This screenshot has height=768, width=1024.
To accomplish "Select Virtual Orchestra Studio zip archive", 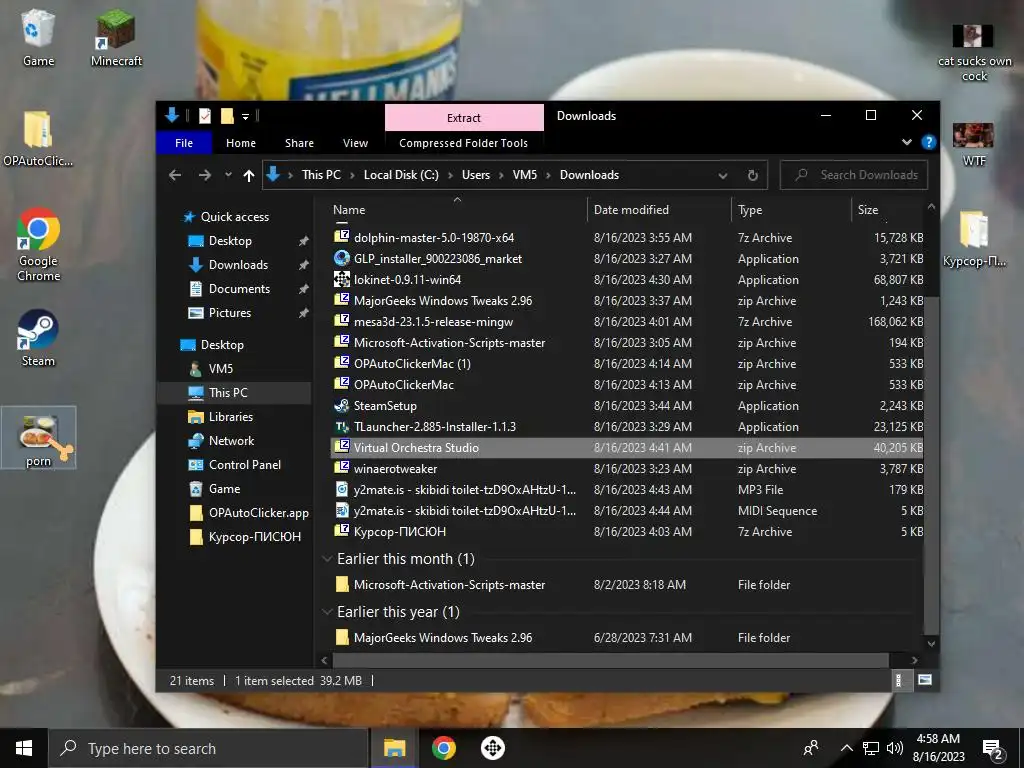I will (x=627, y=447).
